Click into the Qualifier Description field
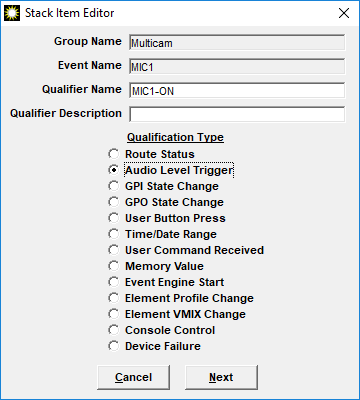Viewport: 360px width, 400px height. point(237,114)
